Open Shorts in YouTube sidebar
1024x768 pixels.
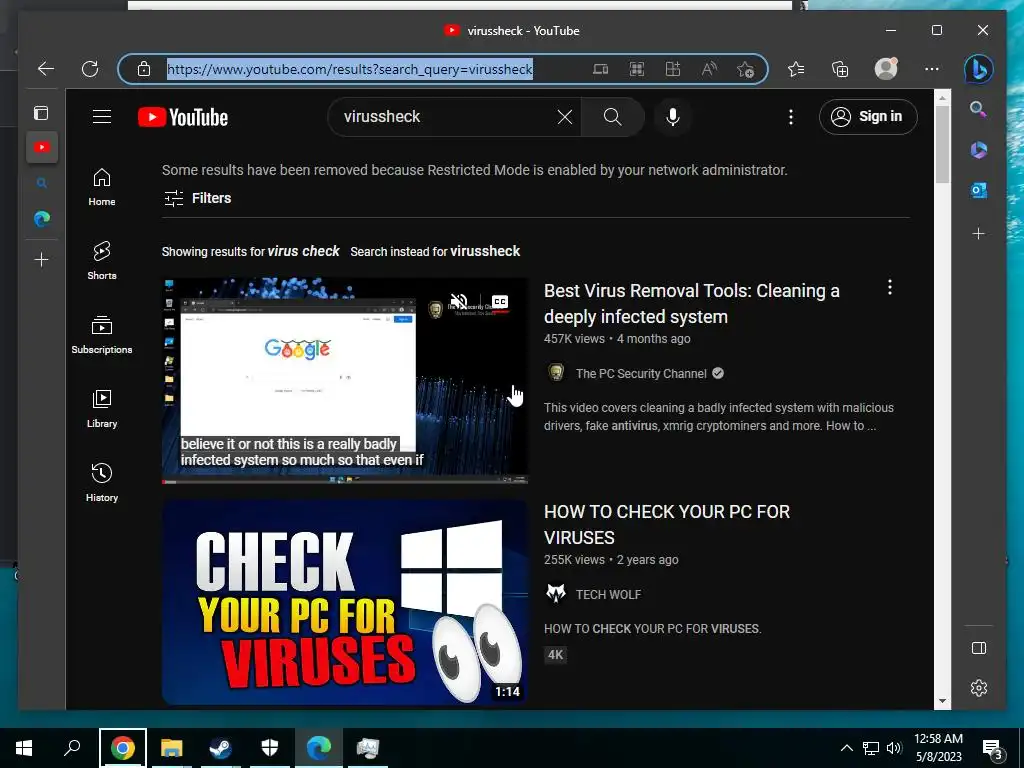pyautogui.click(x=102, y=261)
